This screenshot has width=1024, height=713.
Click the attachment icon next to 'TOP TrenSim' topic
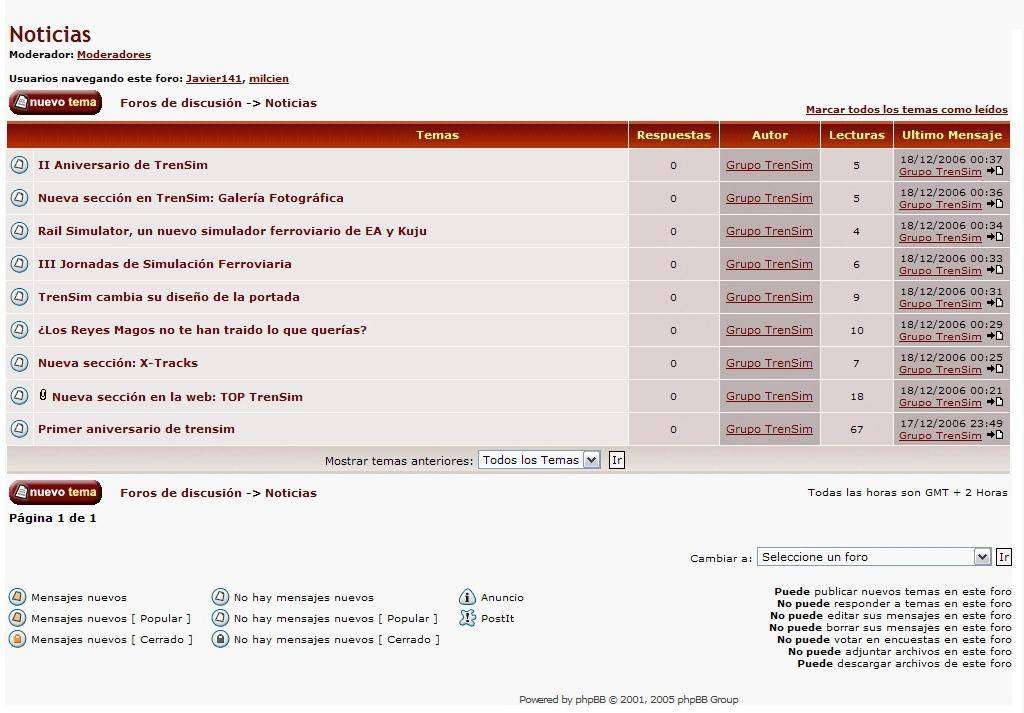coord(43,395)
